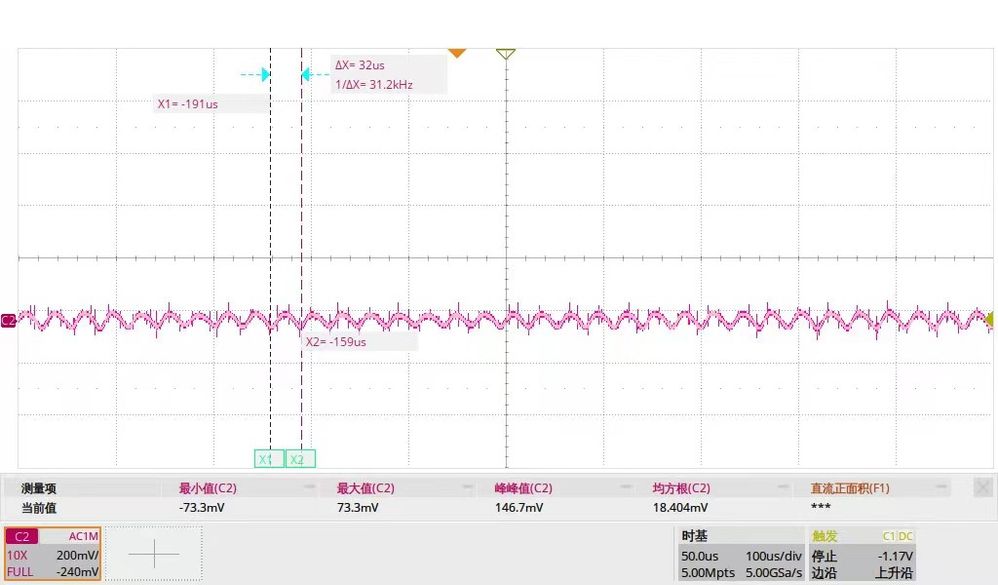The width and height of the screenshot is (998, 585).
Task: Click the orange trigger position marker
Action: [x=457, y=52]
